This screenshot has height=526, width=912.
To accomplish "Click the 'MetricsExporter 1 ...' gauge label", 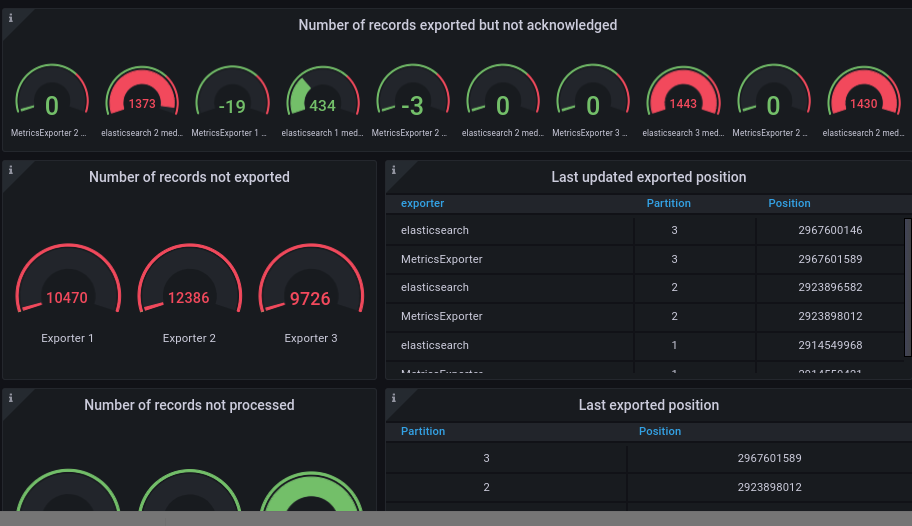I will tap(229, 133).
